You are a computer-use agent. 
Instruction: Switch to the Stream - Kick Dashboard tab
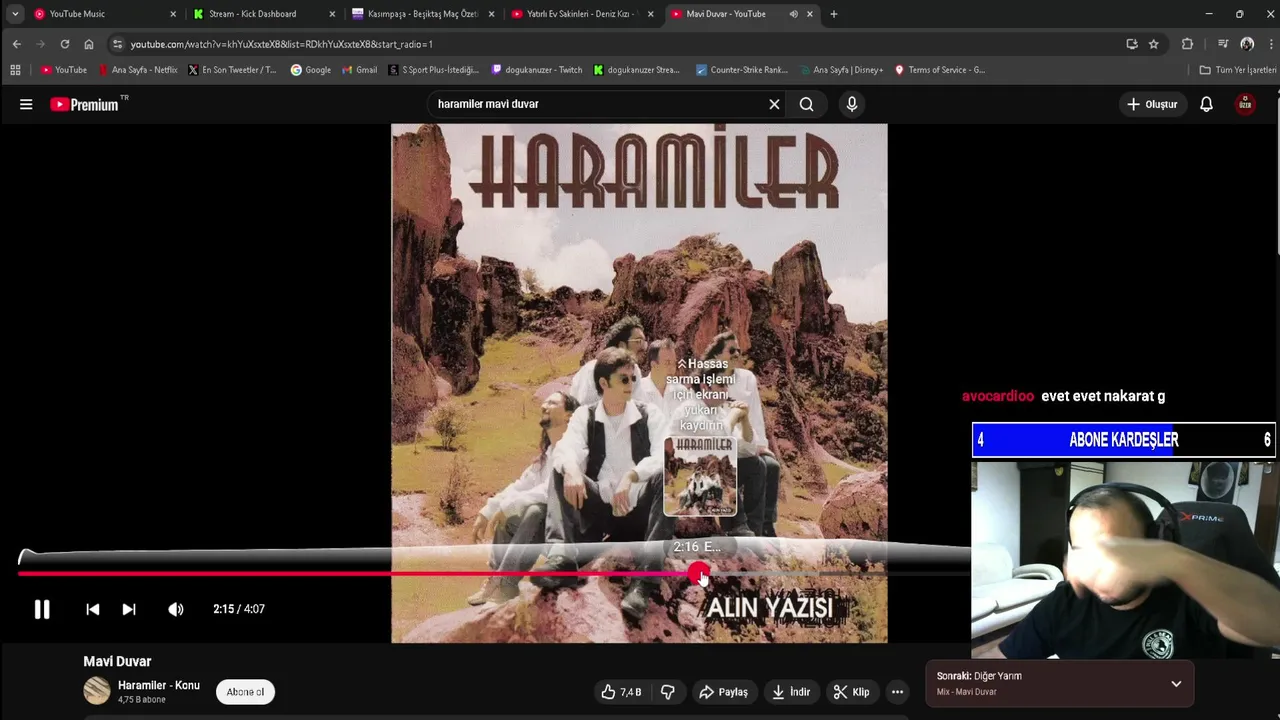point(264,14)
